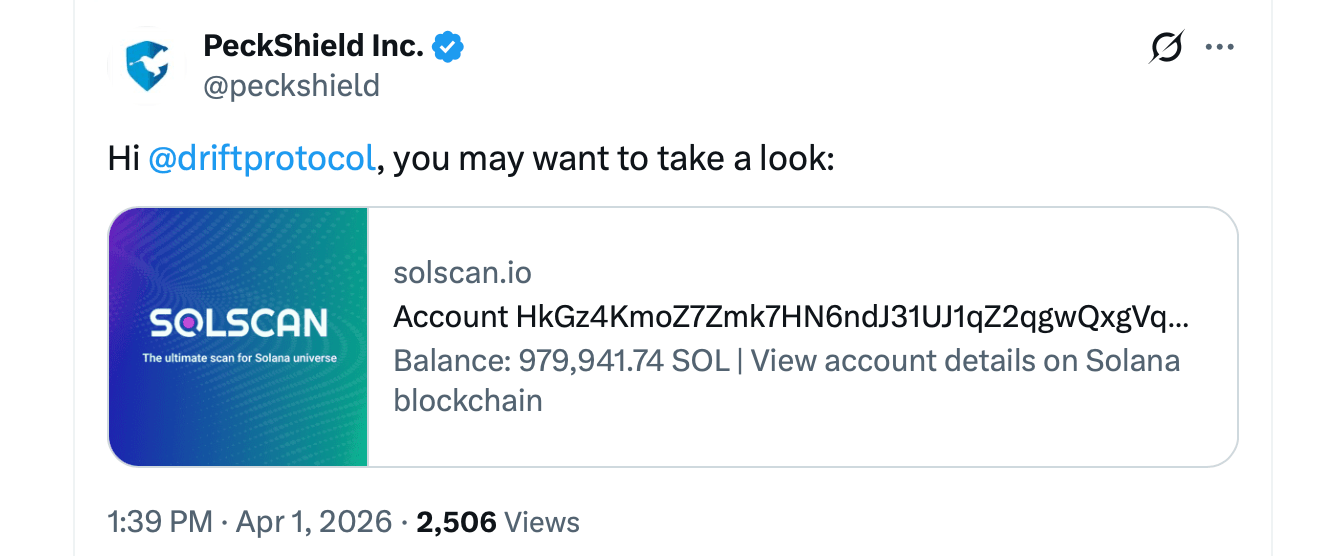Open the PeckShield Inc. display name

pos(313,46)
